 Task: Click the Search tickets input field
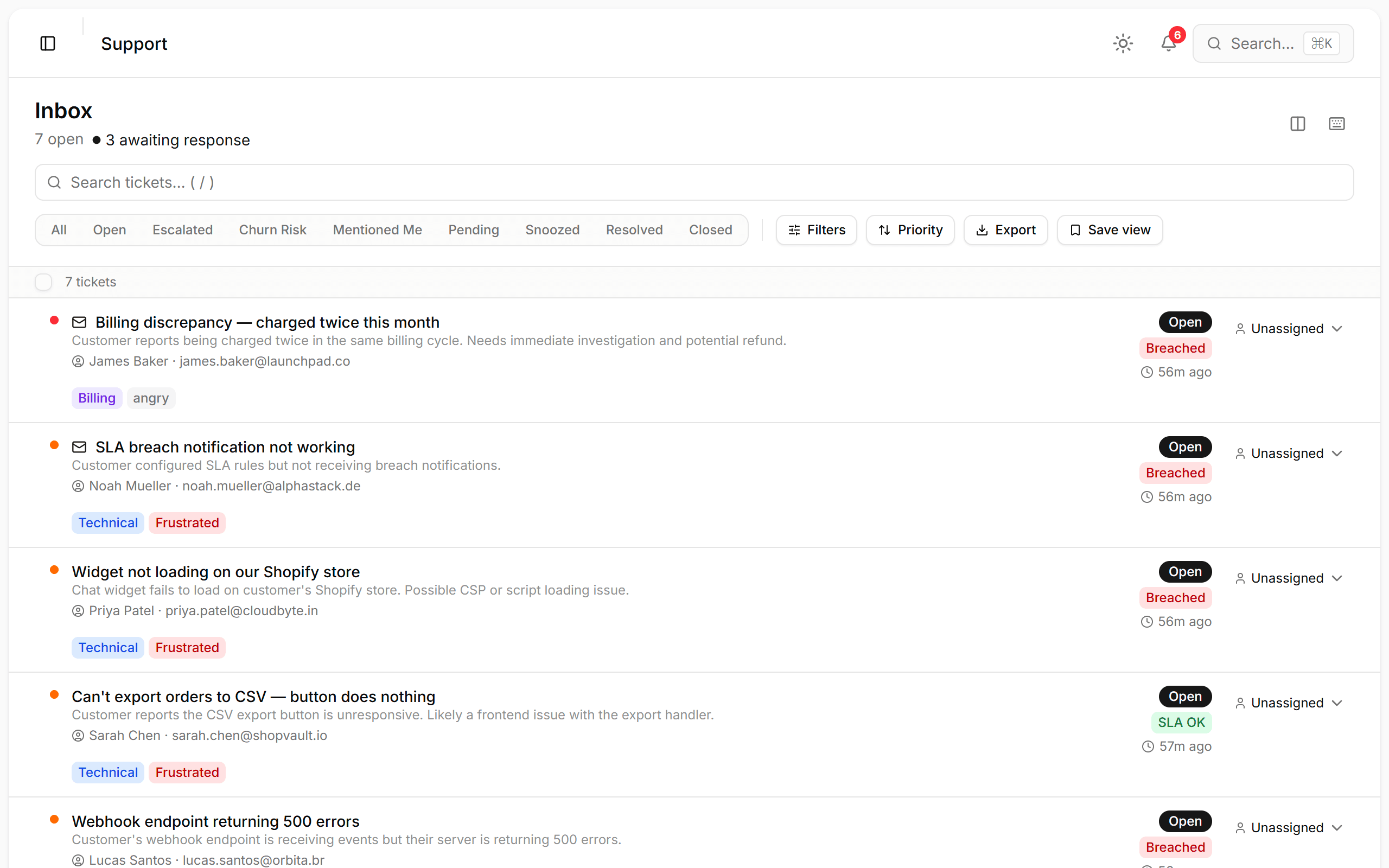pyautogui.click(x=345, y=182)
